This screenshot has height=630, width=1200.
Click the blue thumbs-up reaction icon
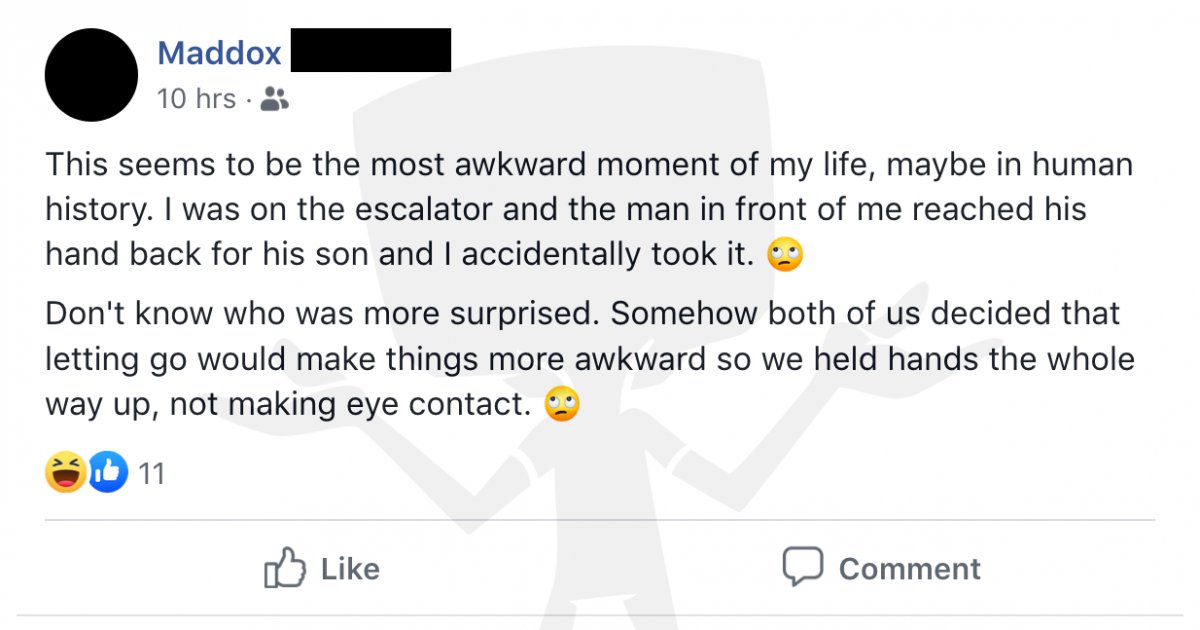point(109,472)
